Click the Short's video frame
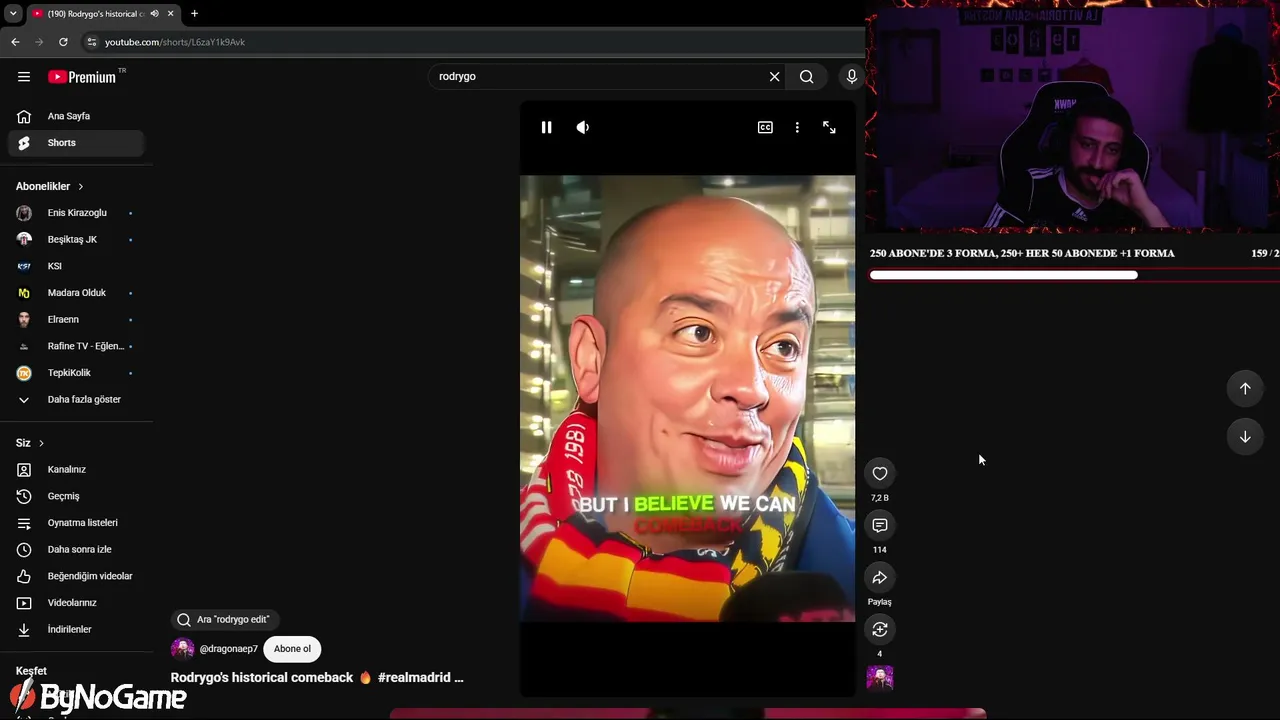This screenshot has width=1280, height=720. pos(687,398)
